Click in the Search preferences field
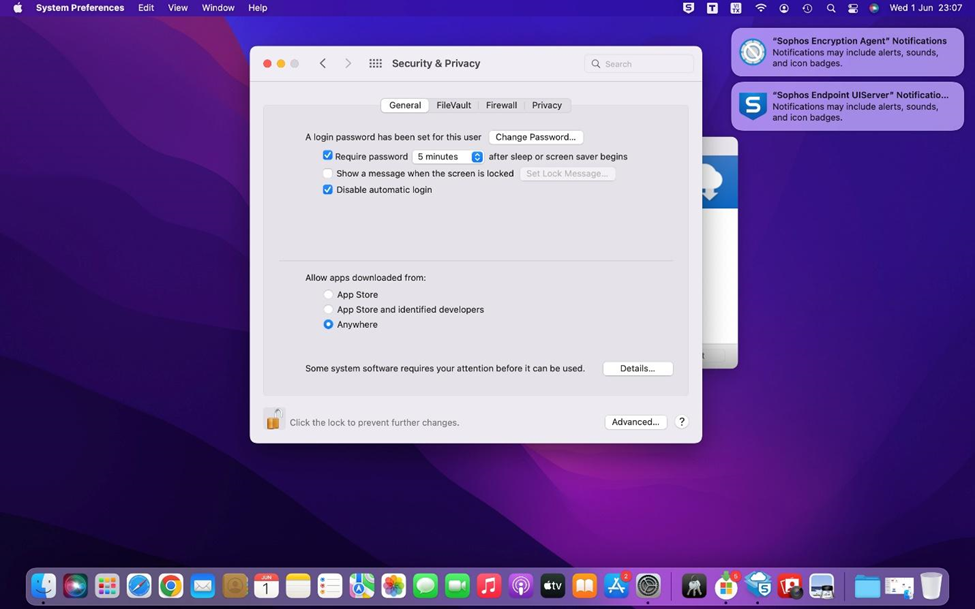The height and width of the screenshot is (609, 975). 639,63
